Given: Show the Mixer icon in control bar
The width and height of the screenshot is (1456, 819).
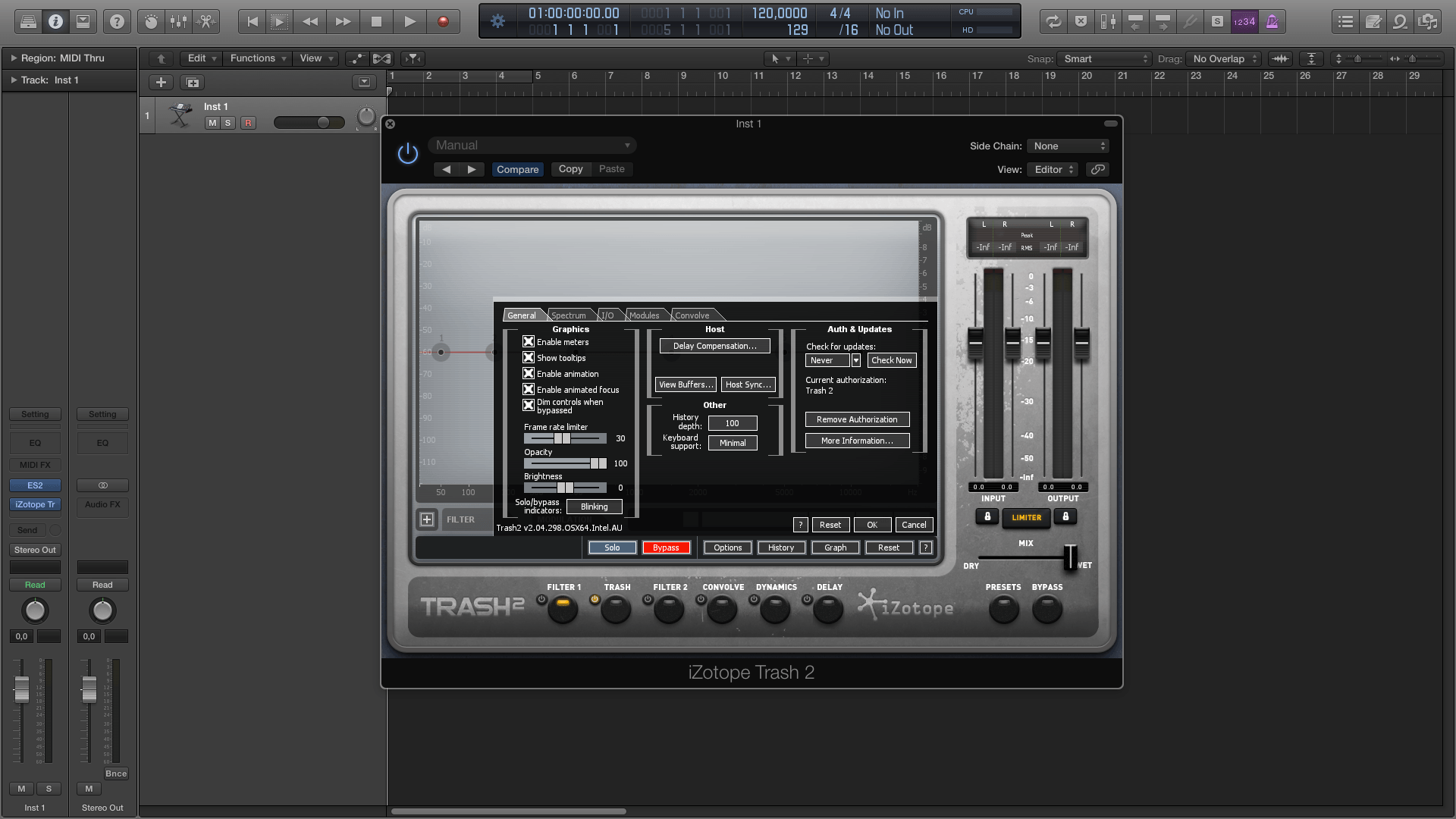Looking at the screenshot, I should [179, 22].
